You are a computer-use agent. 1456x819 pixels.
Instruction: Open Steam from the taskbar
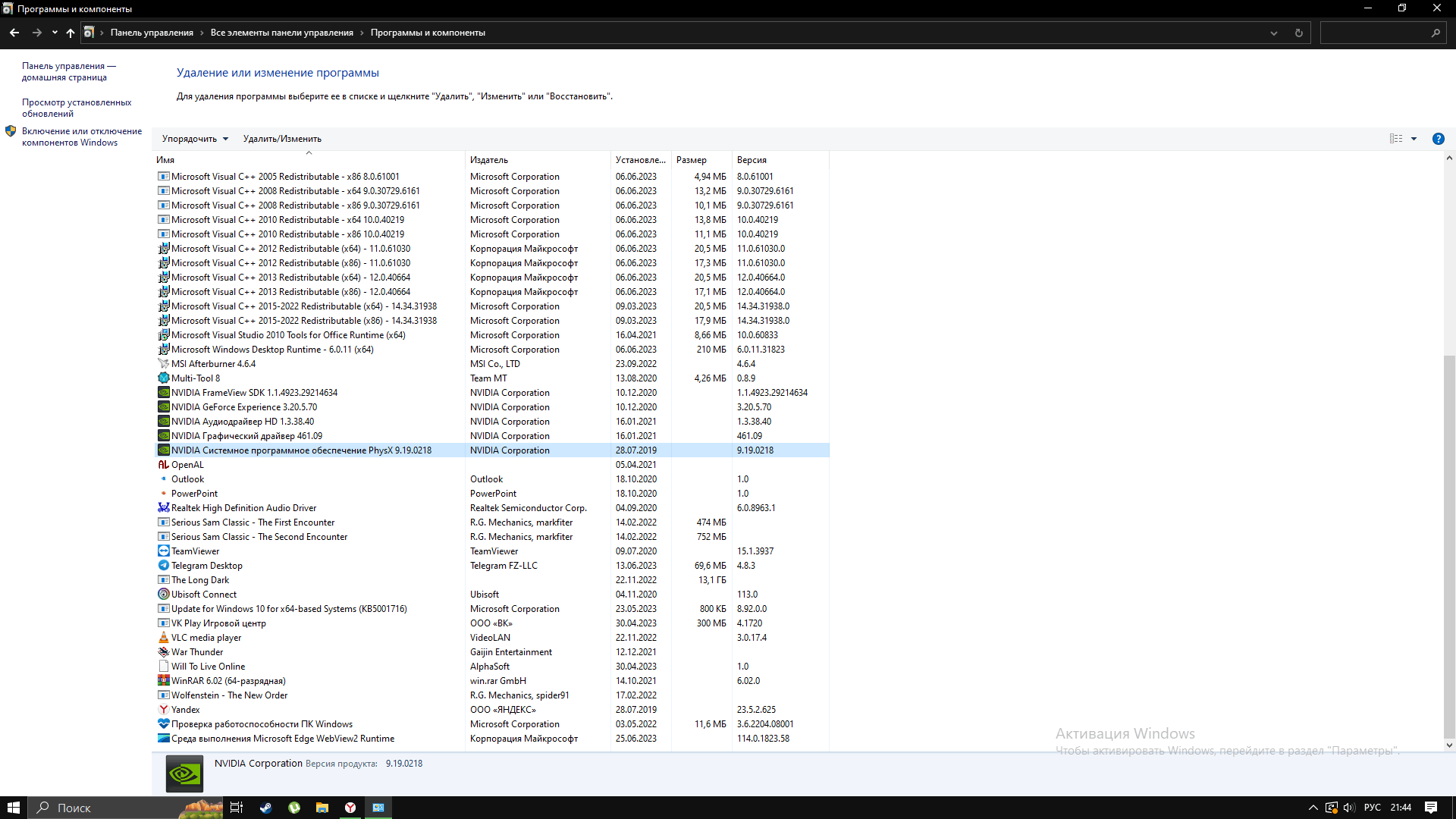tap(265, 808)
